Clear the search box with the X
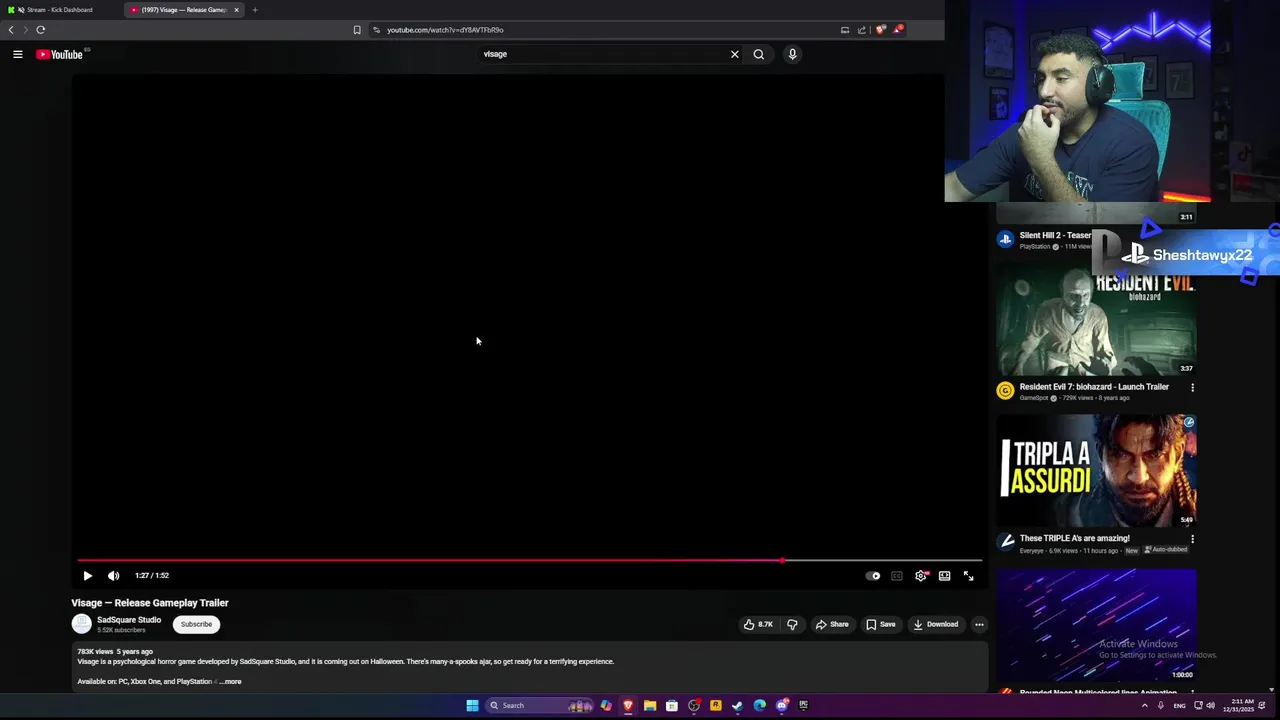 pos(735,54)
